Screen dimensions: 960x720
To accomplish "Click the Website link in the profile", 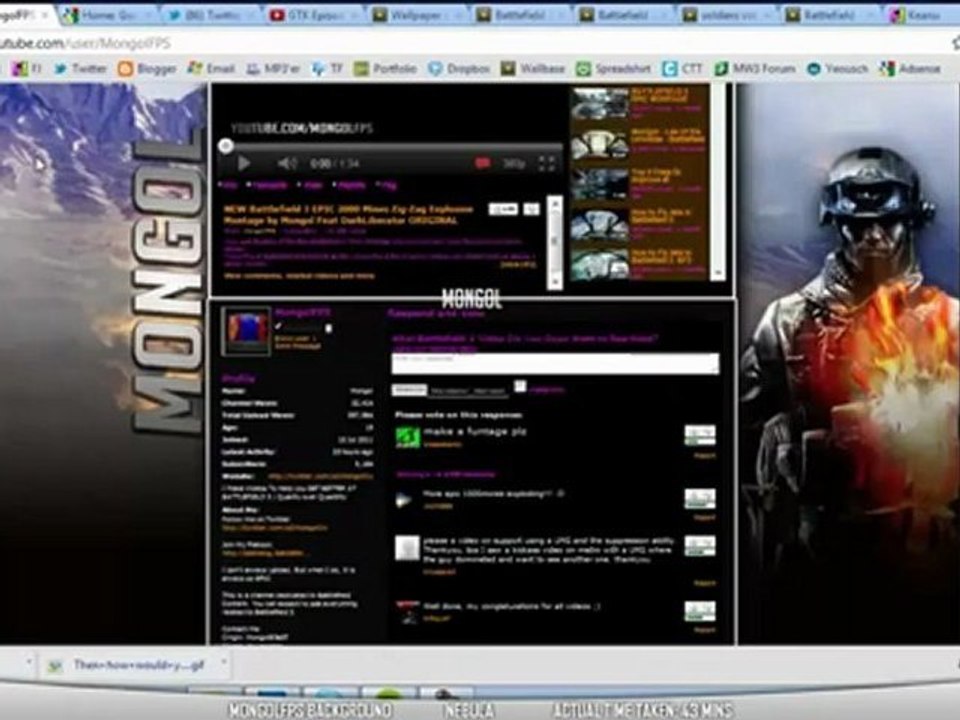I will point(321,476).
